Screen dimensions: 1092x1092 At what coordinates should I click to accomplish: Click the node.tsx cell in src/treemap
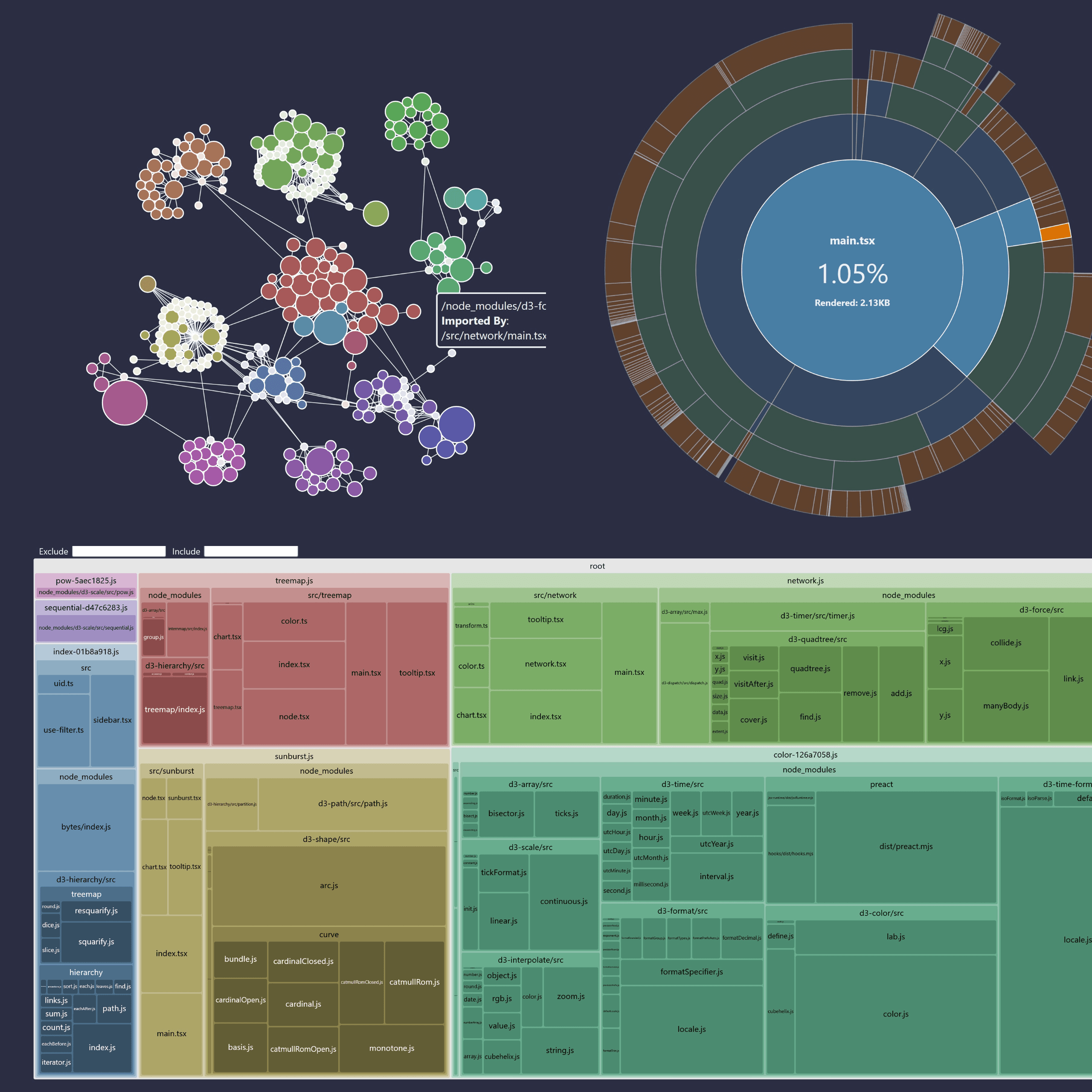[x=294, y=717]
